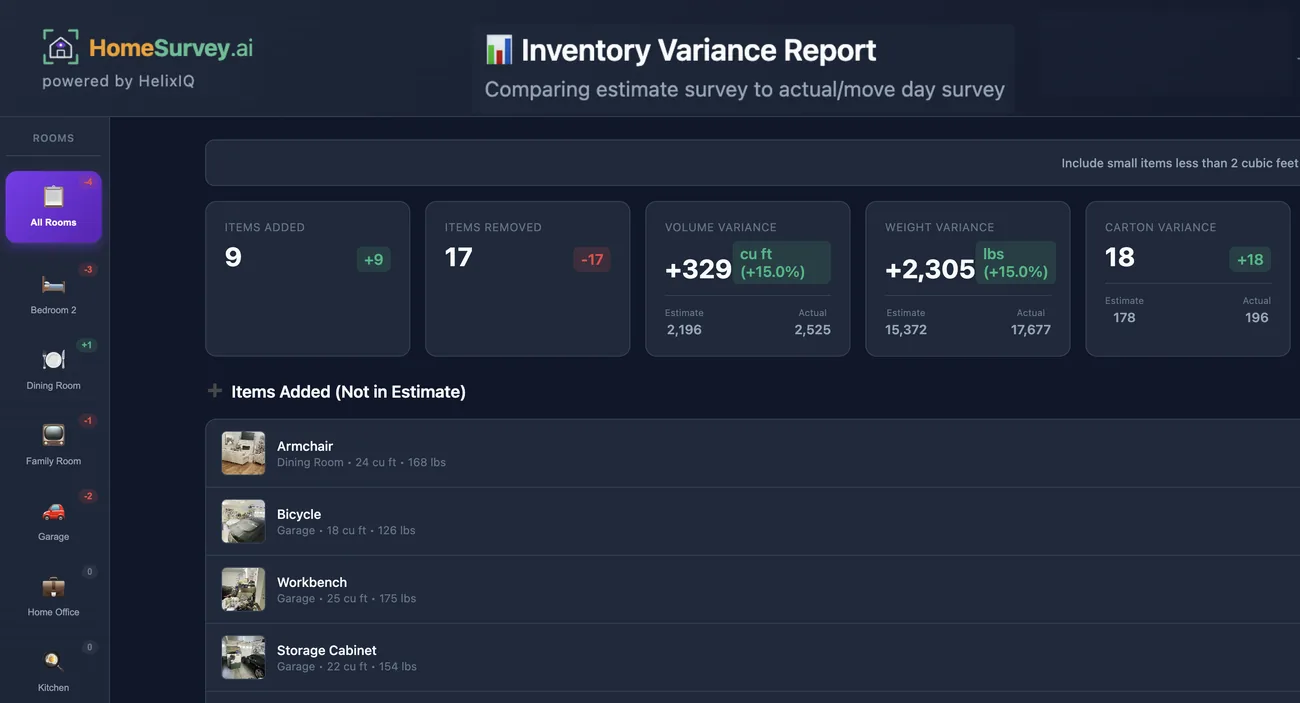The height and width of the screenshot is (703, 1300).
Task: Open the Armchair item thumbnail
Action: (x=243, y=453)
